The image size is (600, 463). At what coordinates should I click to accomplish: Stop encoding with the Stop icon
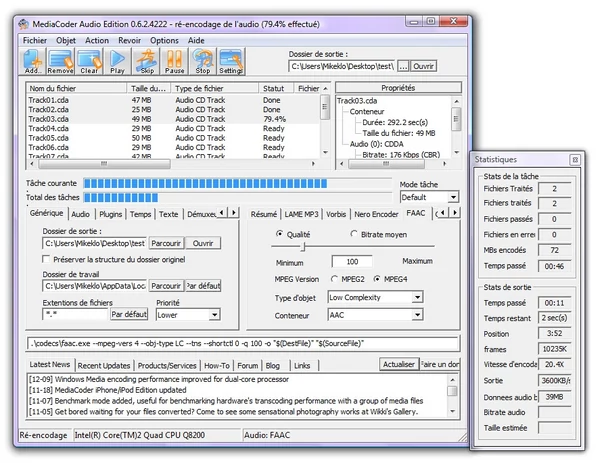click(203, 61)
